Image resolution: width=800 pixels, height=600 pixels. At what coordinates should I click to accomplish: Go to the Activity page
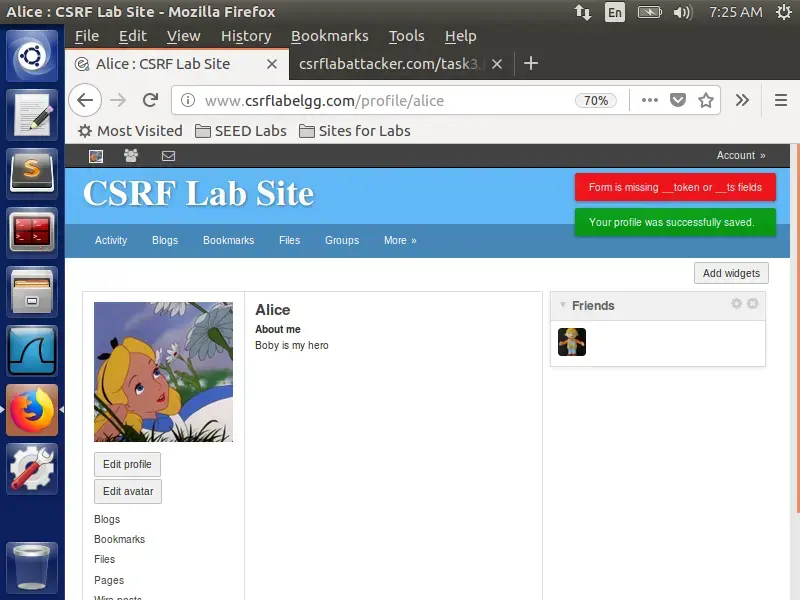tap(111, 240)
